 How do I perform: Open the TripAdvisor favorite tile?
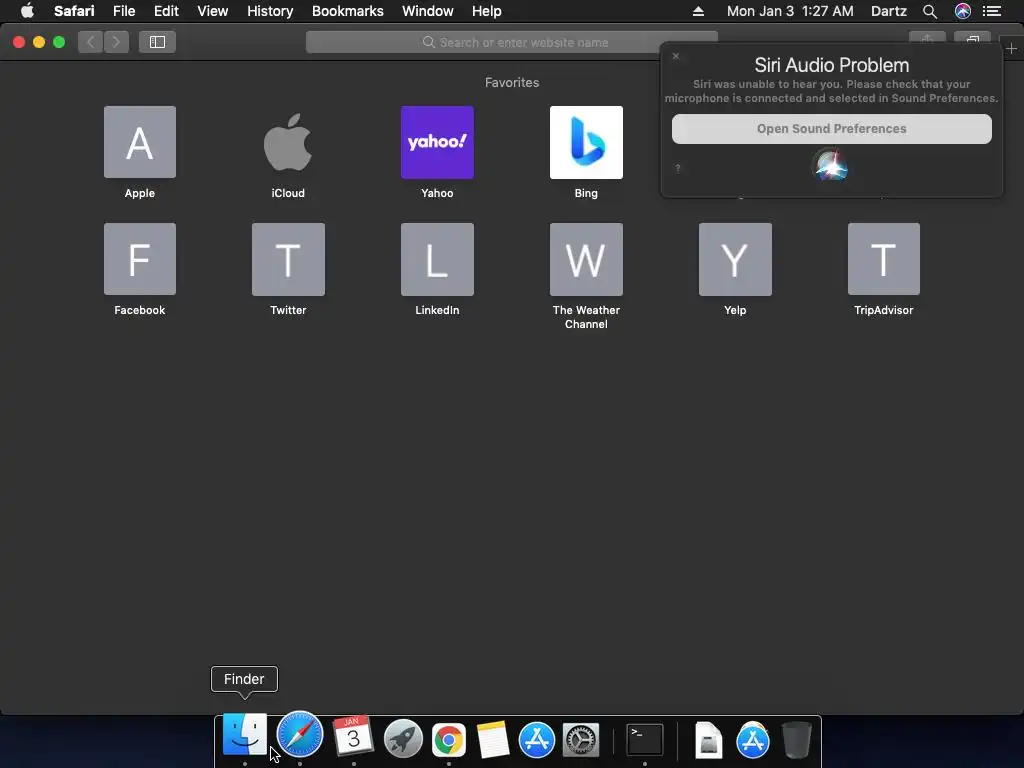pos(884,259)
